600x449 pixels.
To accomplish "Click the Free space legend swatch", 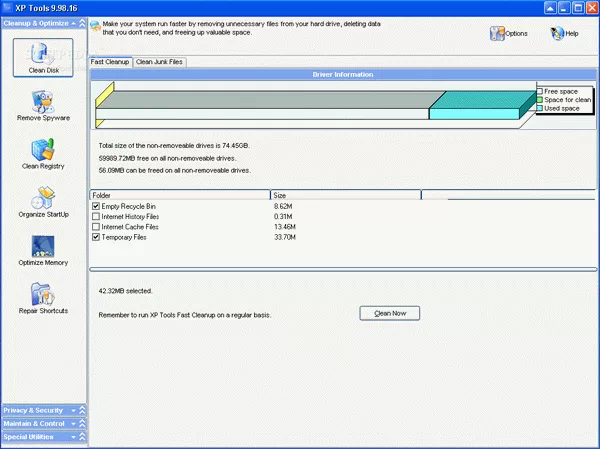I will coord(540,91).
